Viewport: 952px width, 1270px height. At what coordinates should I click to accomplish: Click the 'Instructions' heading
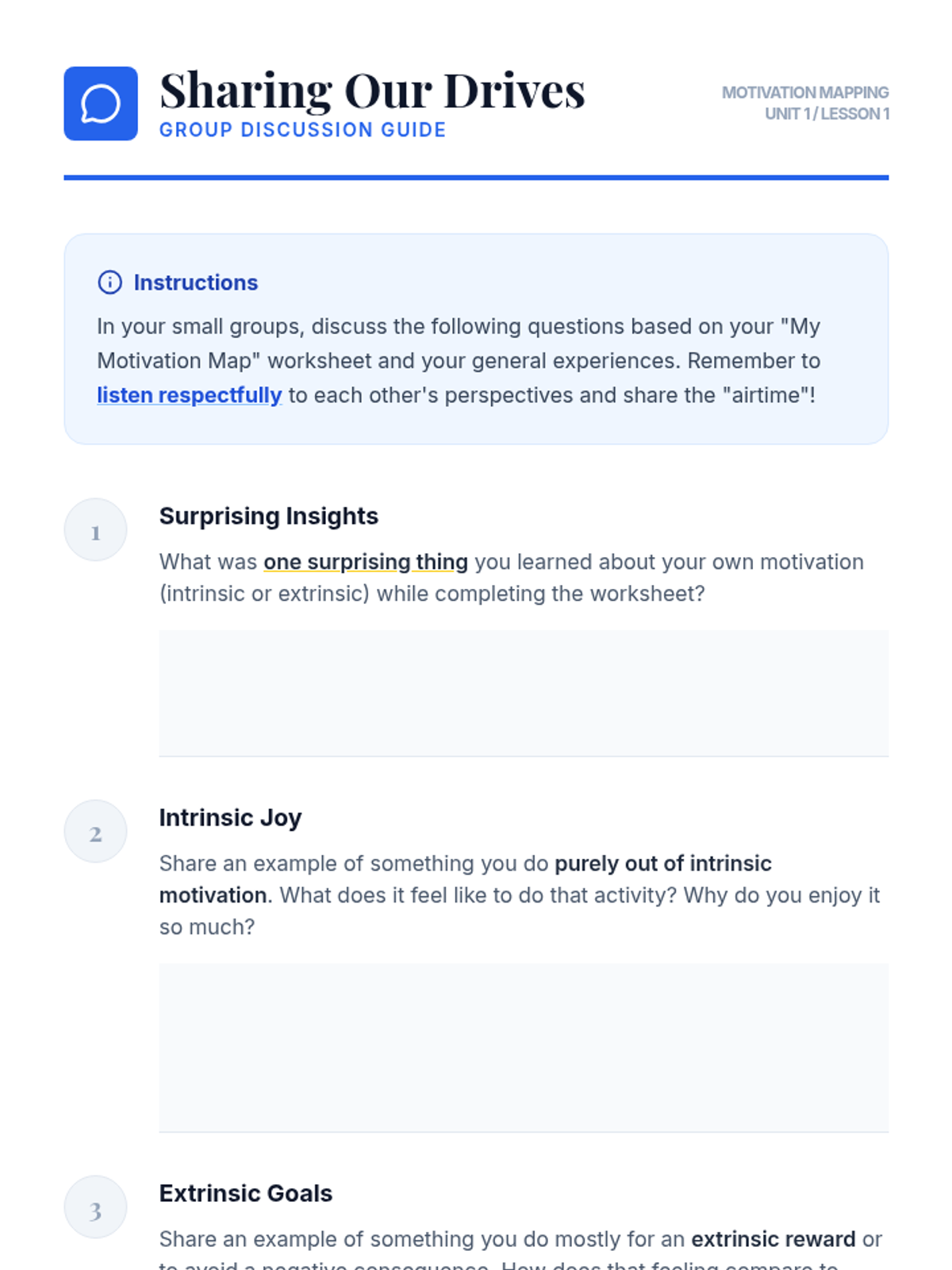point(196,283)
